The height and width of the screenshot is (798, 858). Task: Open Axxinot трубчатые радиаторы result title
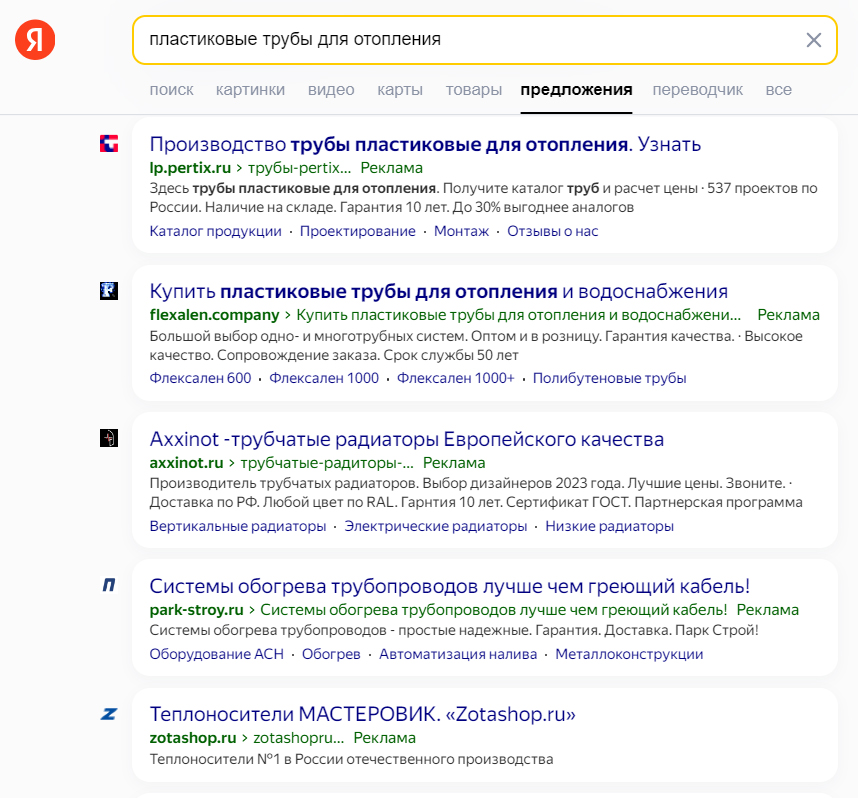(406, 439)
